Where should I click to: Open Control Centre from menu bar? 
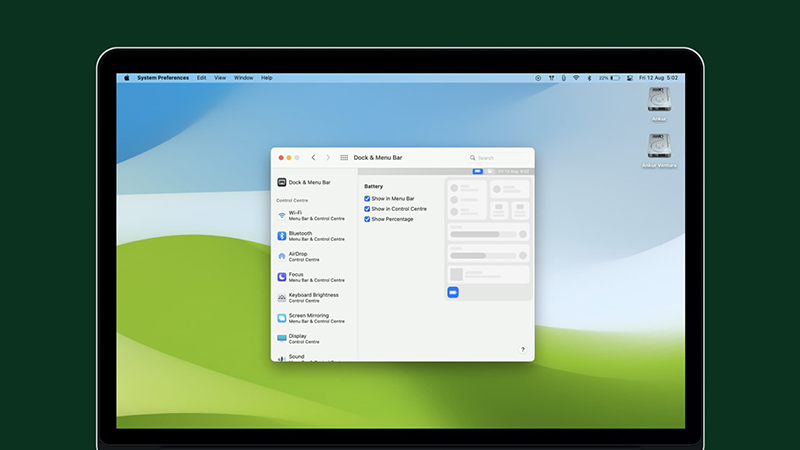point(630,78)
